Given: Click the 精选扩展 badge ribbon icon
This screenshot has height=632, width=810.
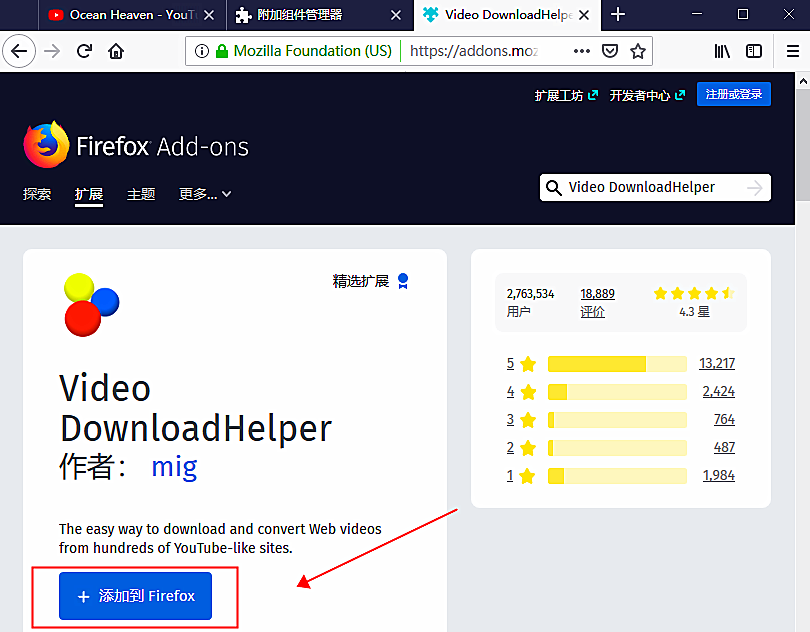Looking at the screenshot, I should [403, 281].
